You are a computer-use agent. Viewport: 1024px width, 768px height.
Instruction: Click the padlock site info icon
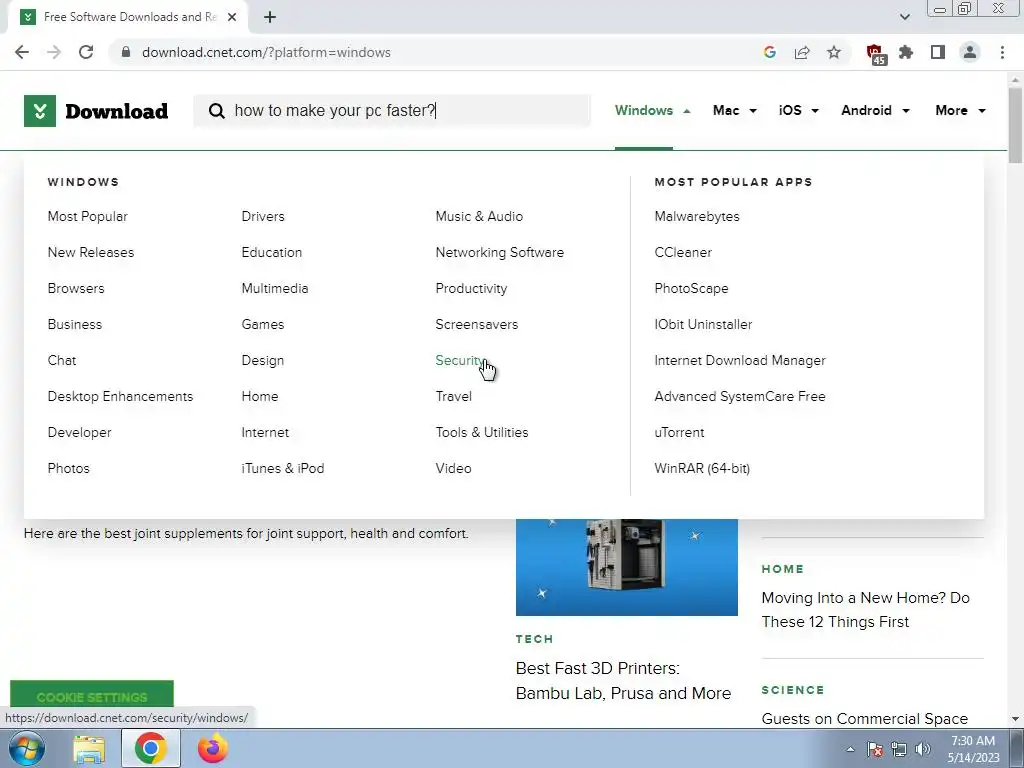126,52
